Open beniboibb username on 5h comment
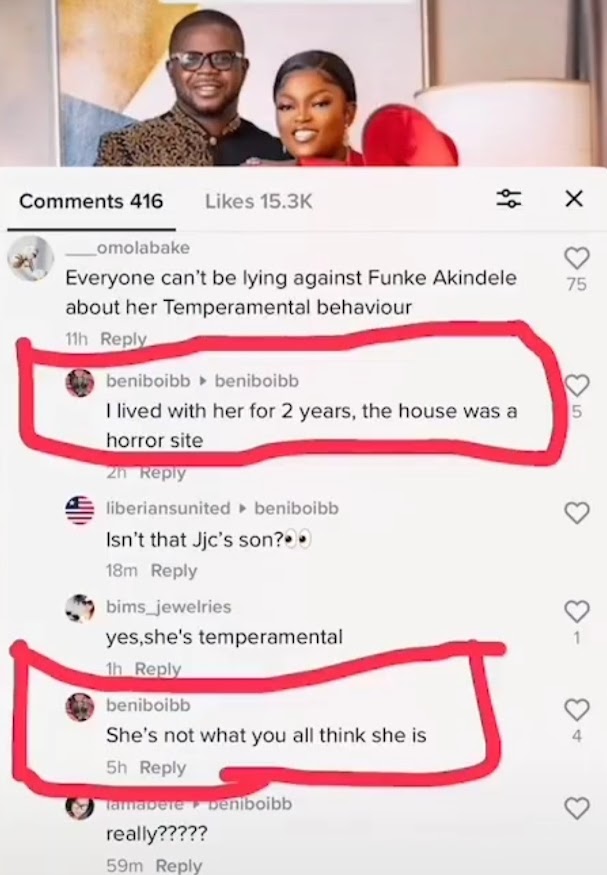 pos(148,705)
